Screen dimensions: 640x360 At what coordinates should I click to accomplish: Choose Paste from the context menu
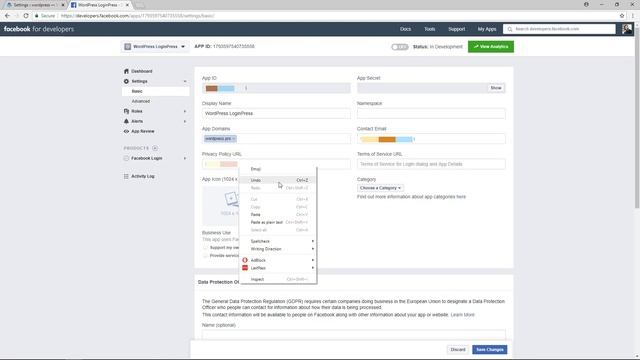pyautogui.click(x=278, y=215)
